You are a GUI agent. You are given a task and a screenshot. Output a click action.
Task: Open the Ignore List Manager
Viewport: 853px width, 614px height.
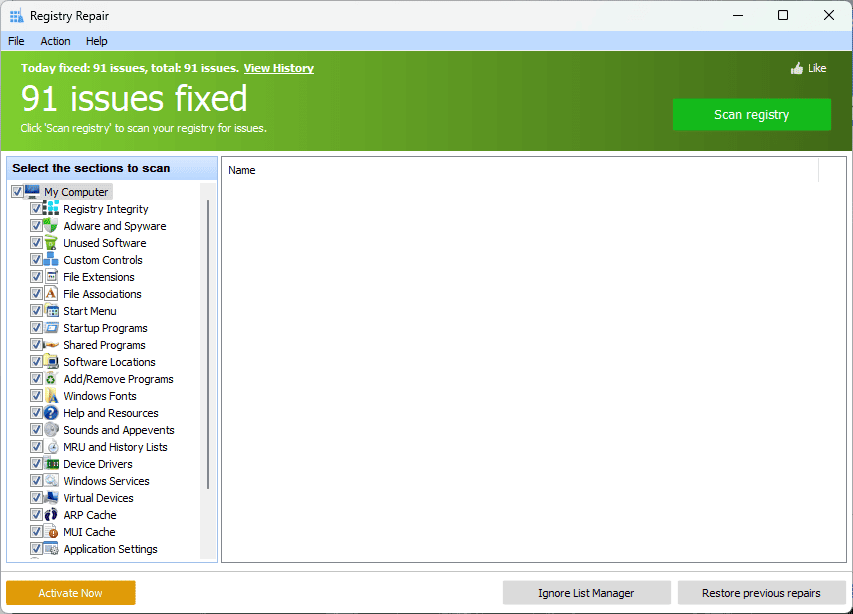[586, 593]
